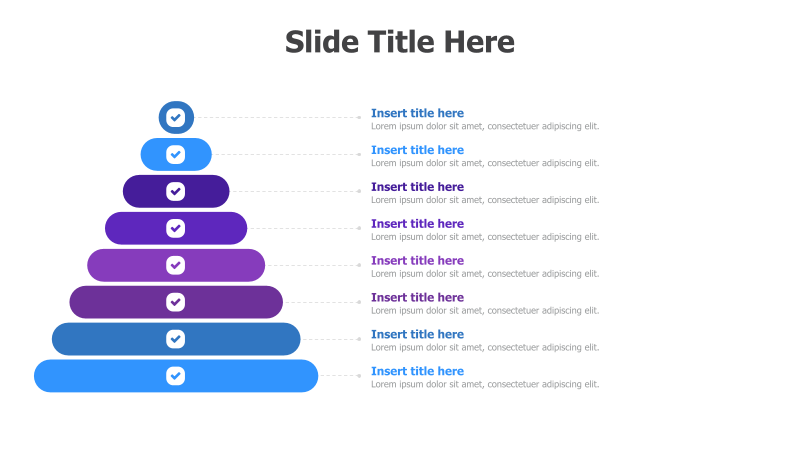Image resolution: width=800 pixels, height=450 pixels.
Task: Click the dark indigo Insert title here heading
Action: coord(417,187)
